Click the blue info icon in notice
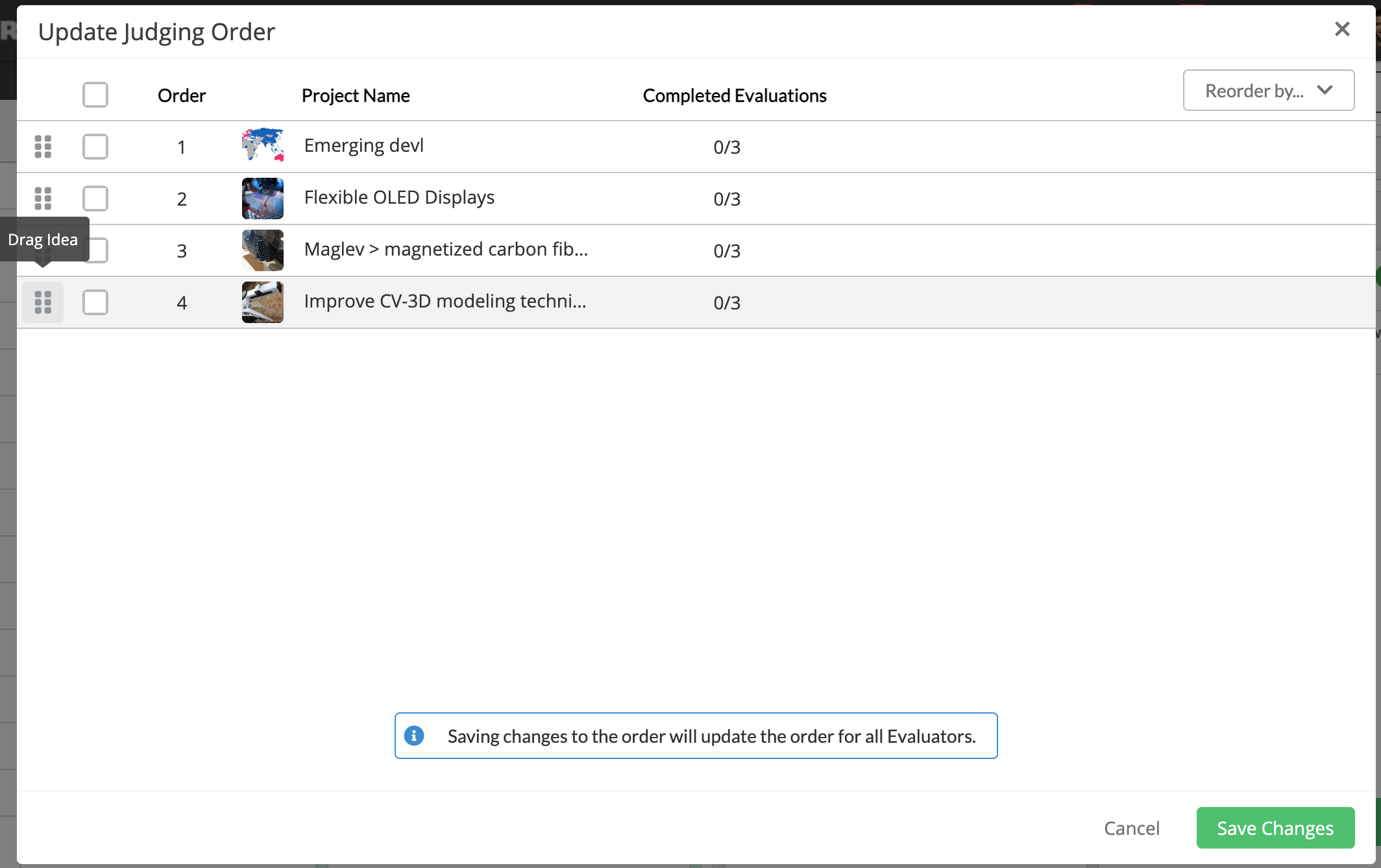The width and height of the screenshot is (1381, 868). coord(414,736)
